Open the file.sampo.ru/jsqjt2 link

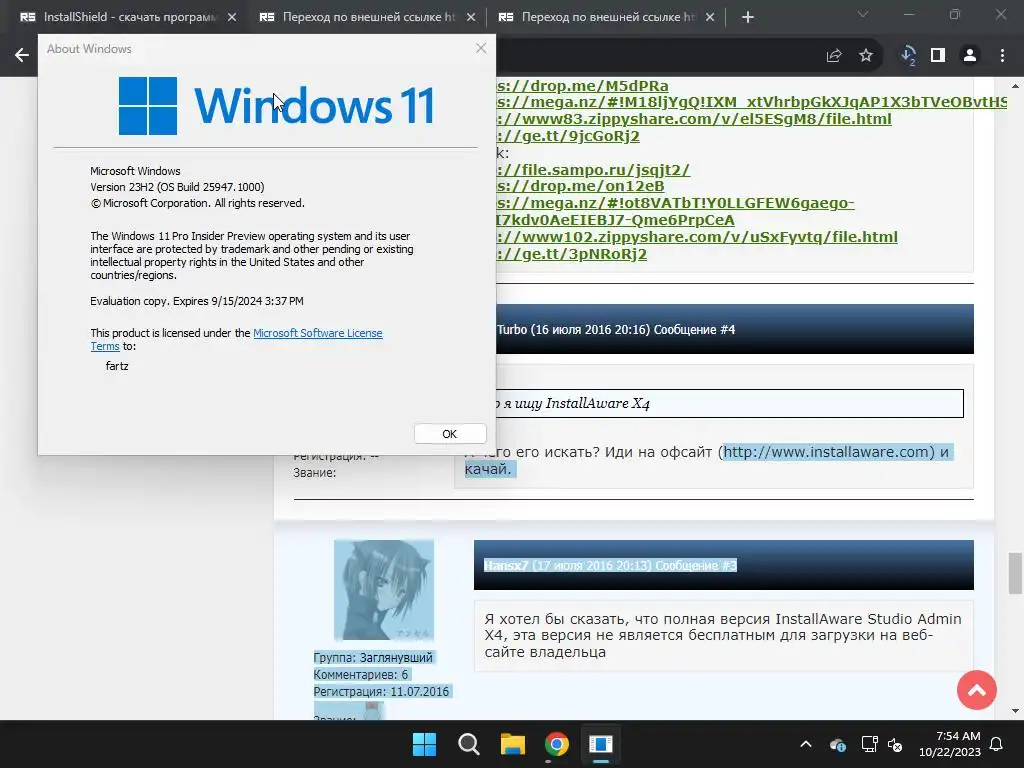[593, 170]
